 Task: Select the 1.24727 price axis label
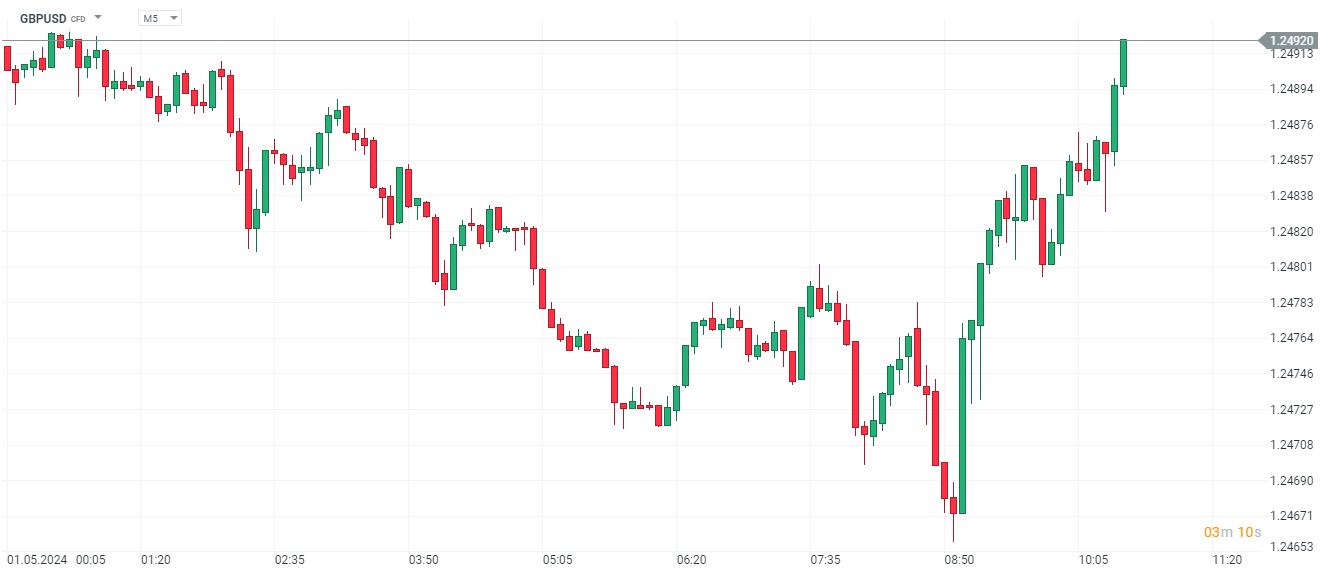tap(1291, 410)
